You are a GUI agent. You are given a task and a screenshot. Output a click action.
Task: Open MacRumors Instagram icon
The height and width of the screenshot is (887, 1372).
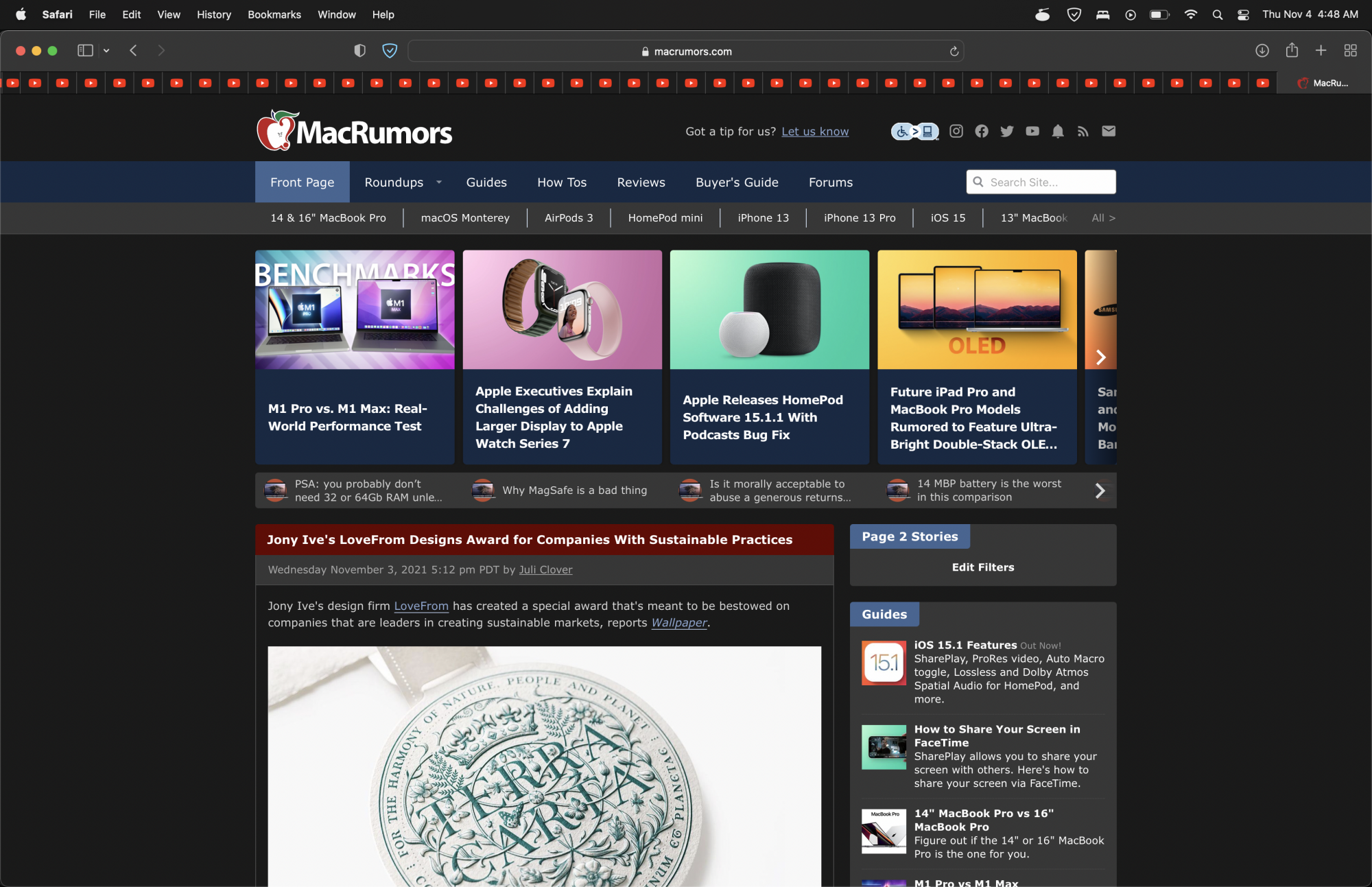(956, 131)
